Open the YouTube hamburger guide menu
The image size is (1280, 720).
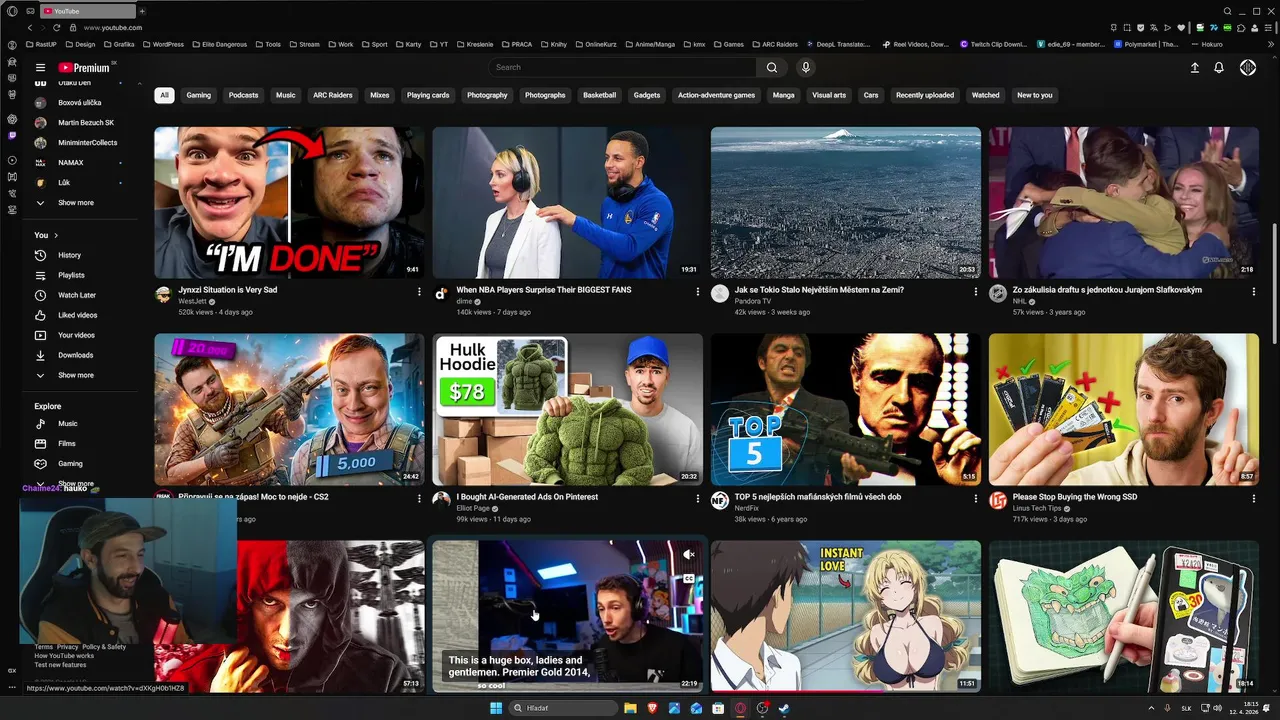pos(40,68)
